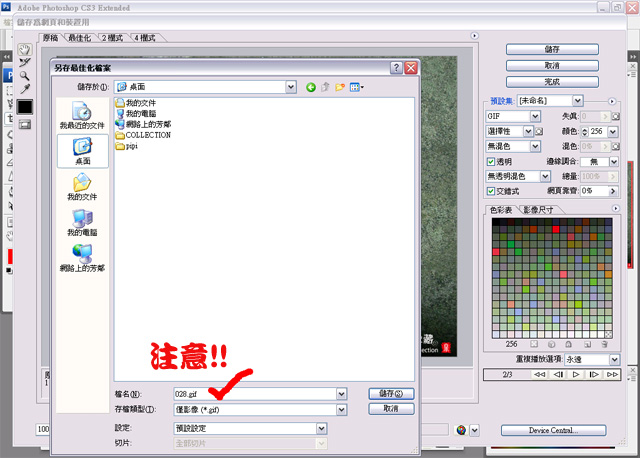Select the Hand tool in Save for Web
640x458 pixels.
[25, 48]
